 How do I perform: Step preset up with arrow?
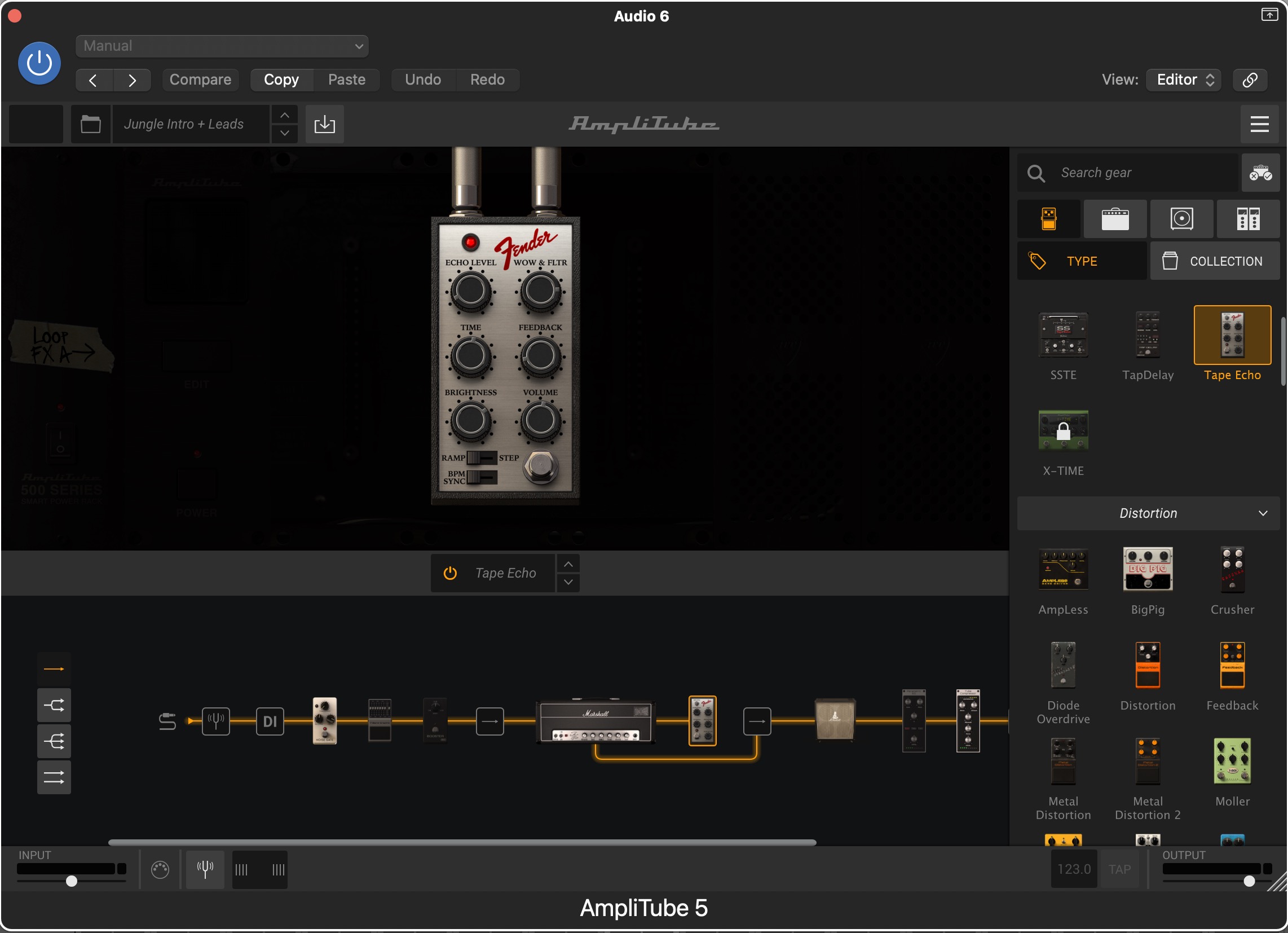(x=285, y=115)
